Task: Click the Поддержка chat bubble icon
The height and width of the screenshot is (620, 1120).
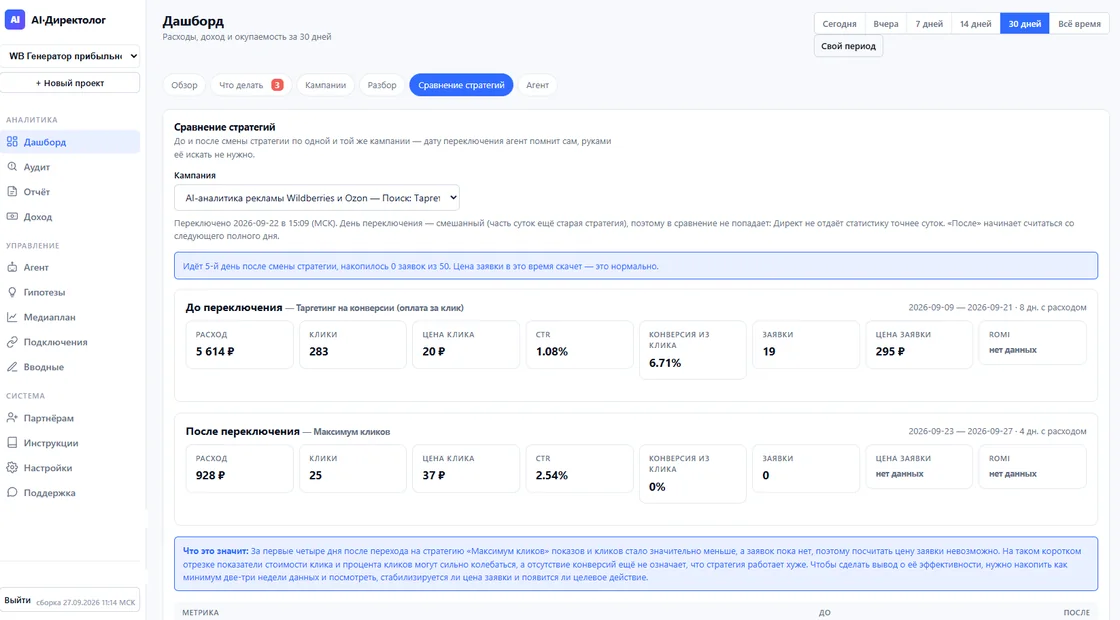Action: (x=12, y=493)
